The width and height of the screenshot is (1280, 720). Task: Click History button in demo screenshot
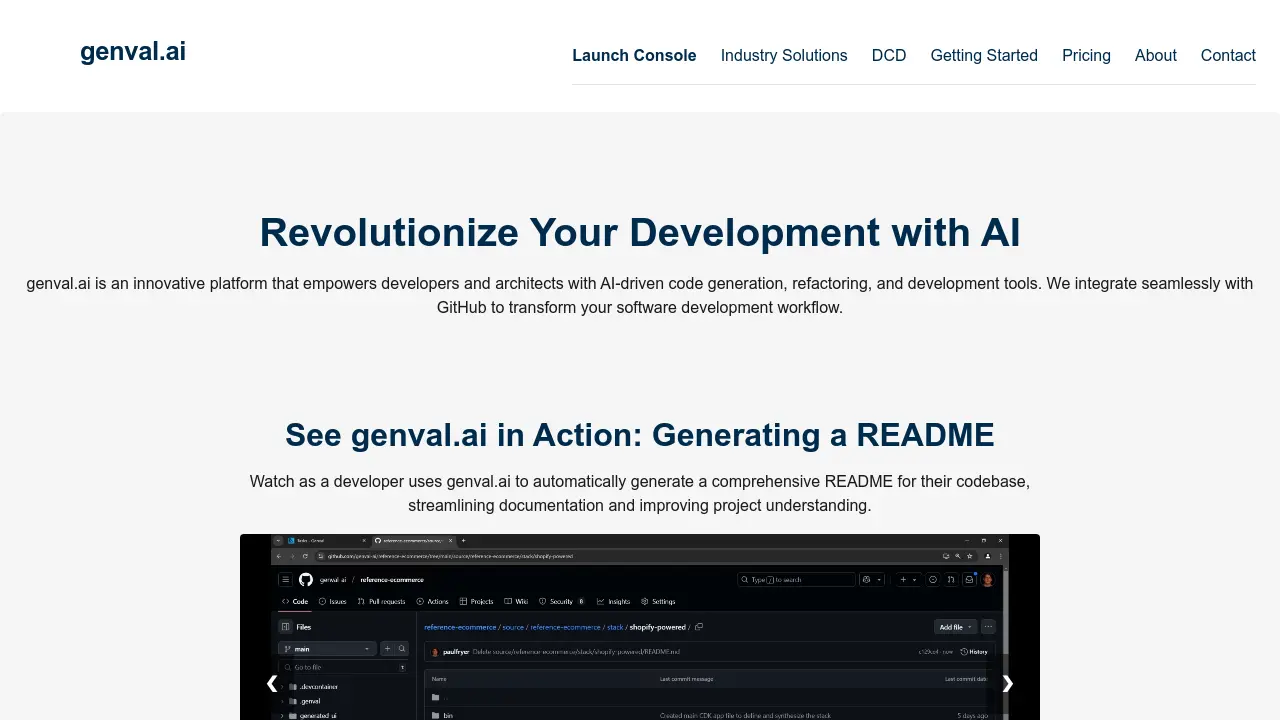974,652
